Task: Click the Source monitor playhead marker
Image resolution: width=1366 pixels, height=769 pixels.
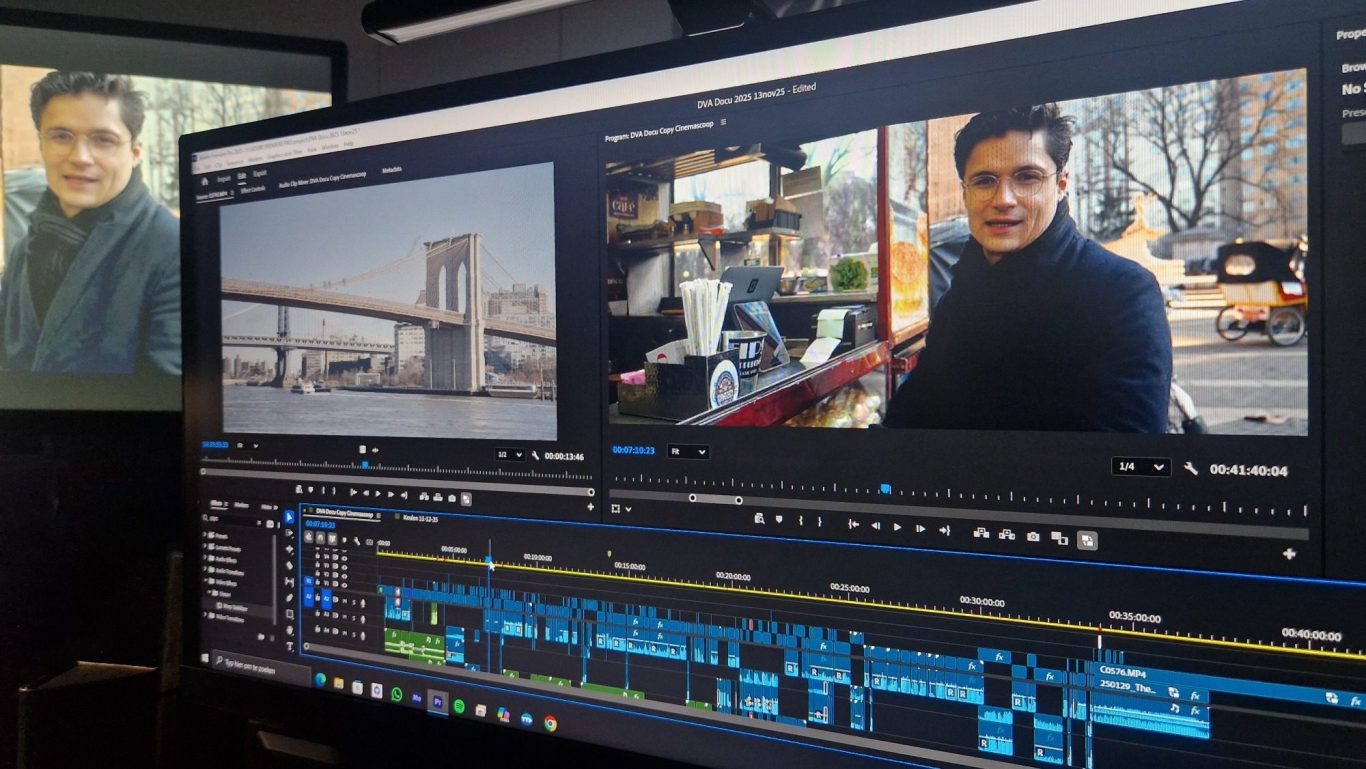Action: (x=365, y=465)
